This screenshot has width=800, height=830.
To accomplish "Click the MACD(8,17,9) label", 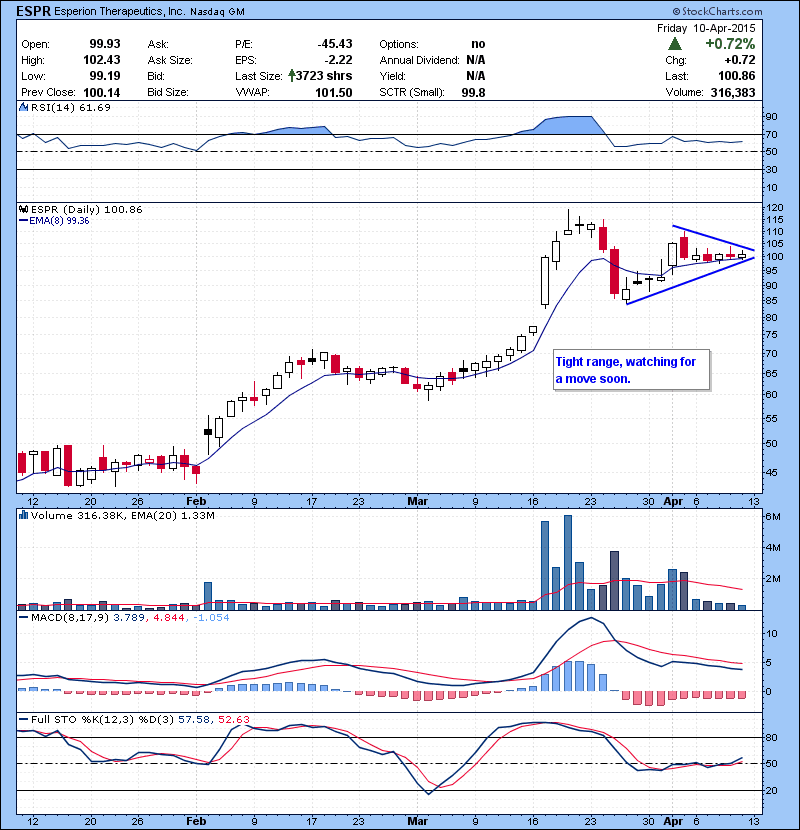I will click(x=71, y=617).
